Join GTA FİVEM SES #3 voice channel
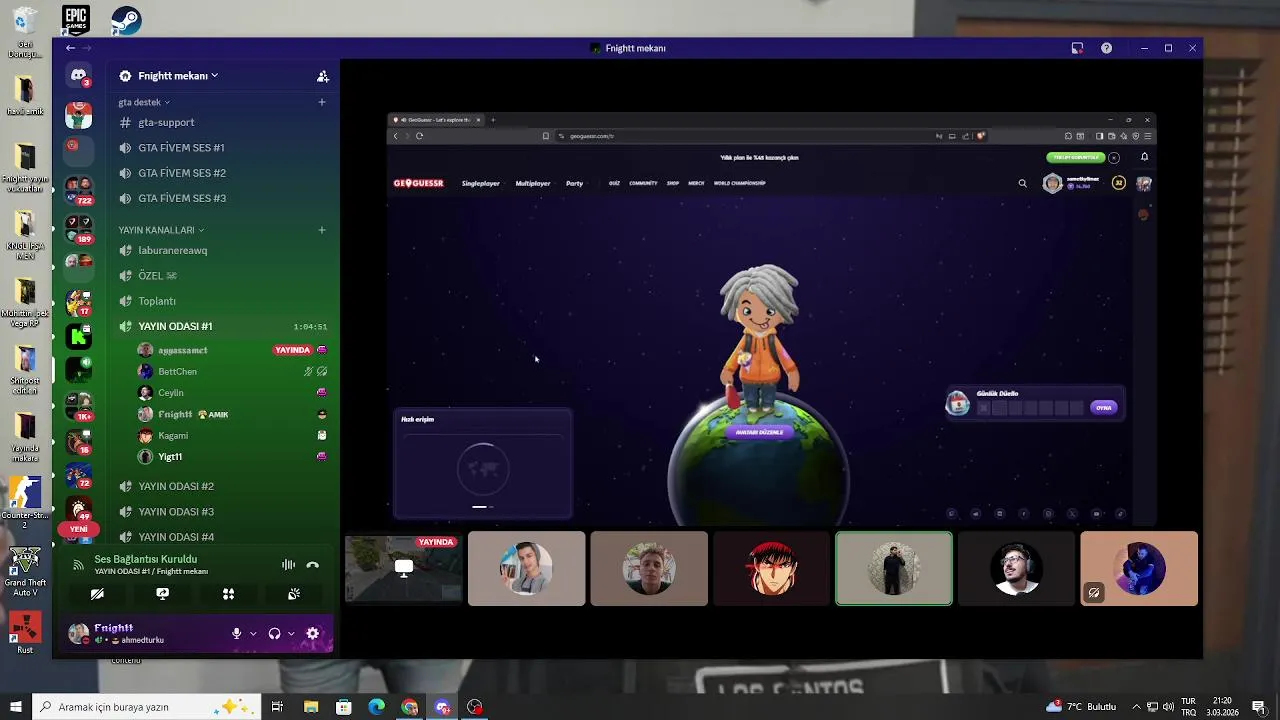Image resolution: width=1280 pixels, height=720 pixels. 223,198
